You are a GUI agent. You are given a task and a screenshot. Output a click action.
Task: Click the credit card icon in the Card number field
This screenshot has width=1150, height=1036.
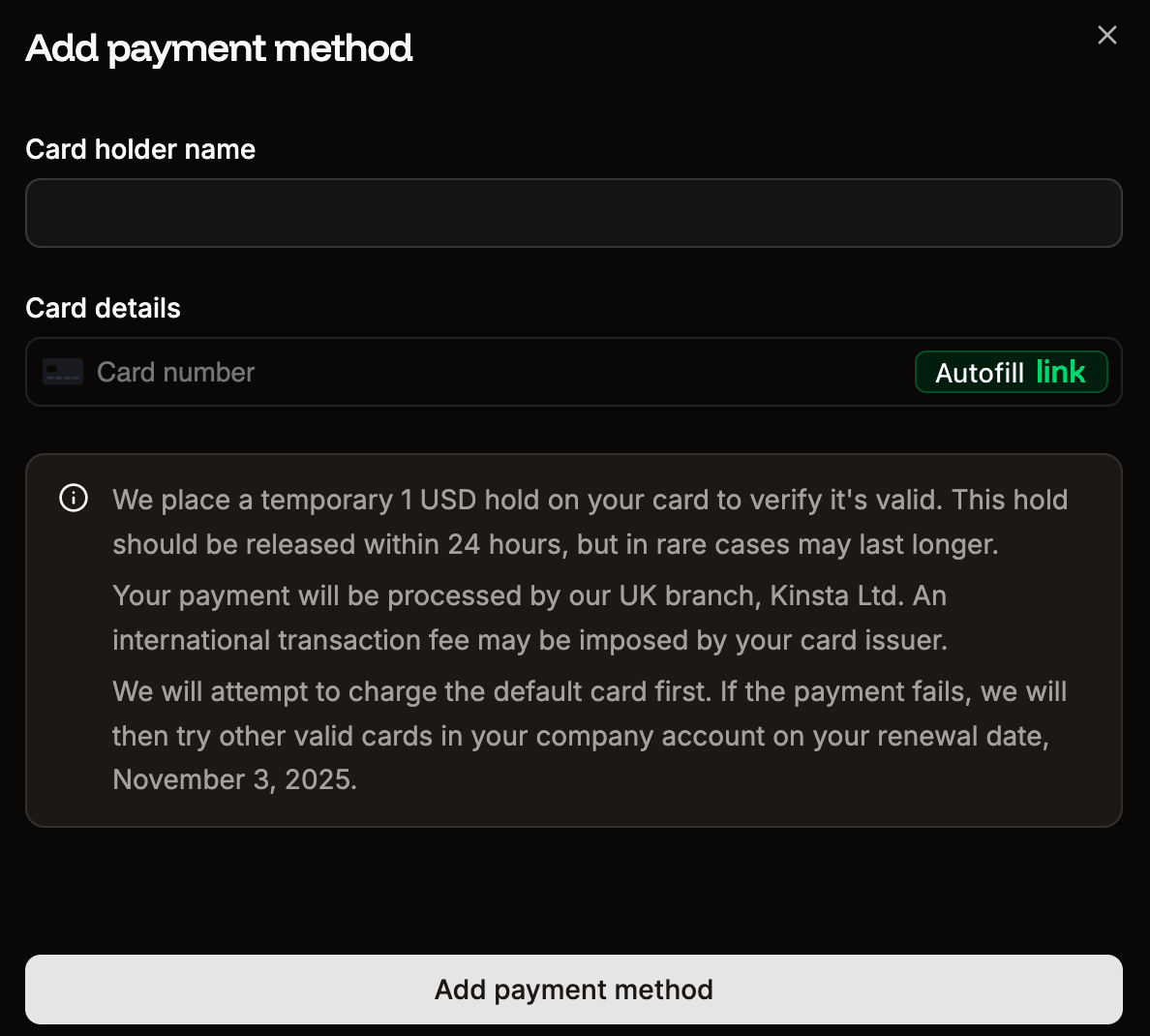(62, 371)
